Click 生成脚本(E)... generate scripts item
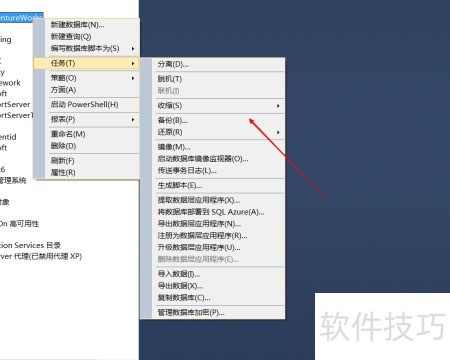The width and height of the screenshot is (450, 360). pos(180,185)
